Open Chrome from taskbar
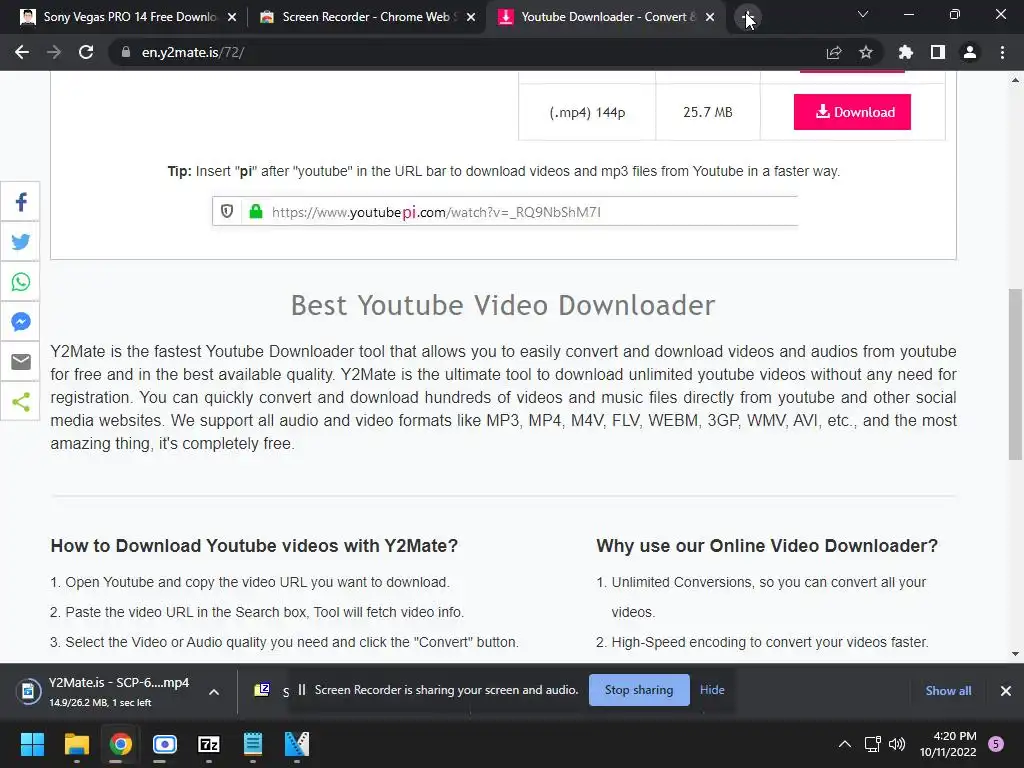Screen dimensions: 1024x768 tap(120, 744)
